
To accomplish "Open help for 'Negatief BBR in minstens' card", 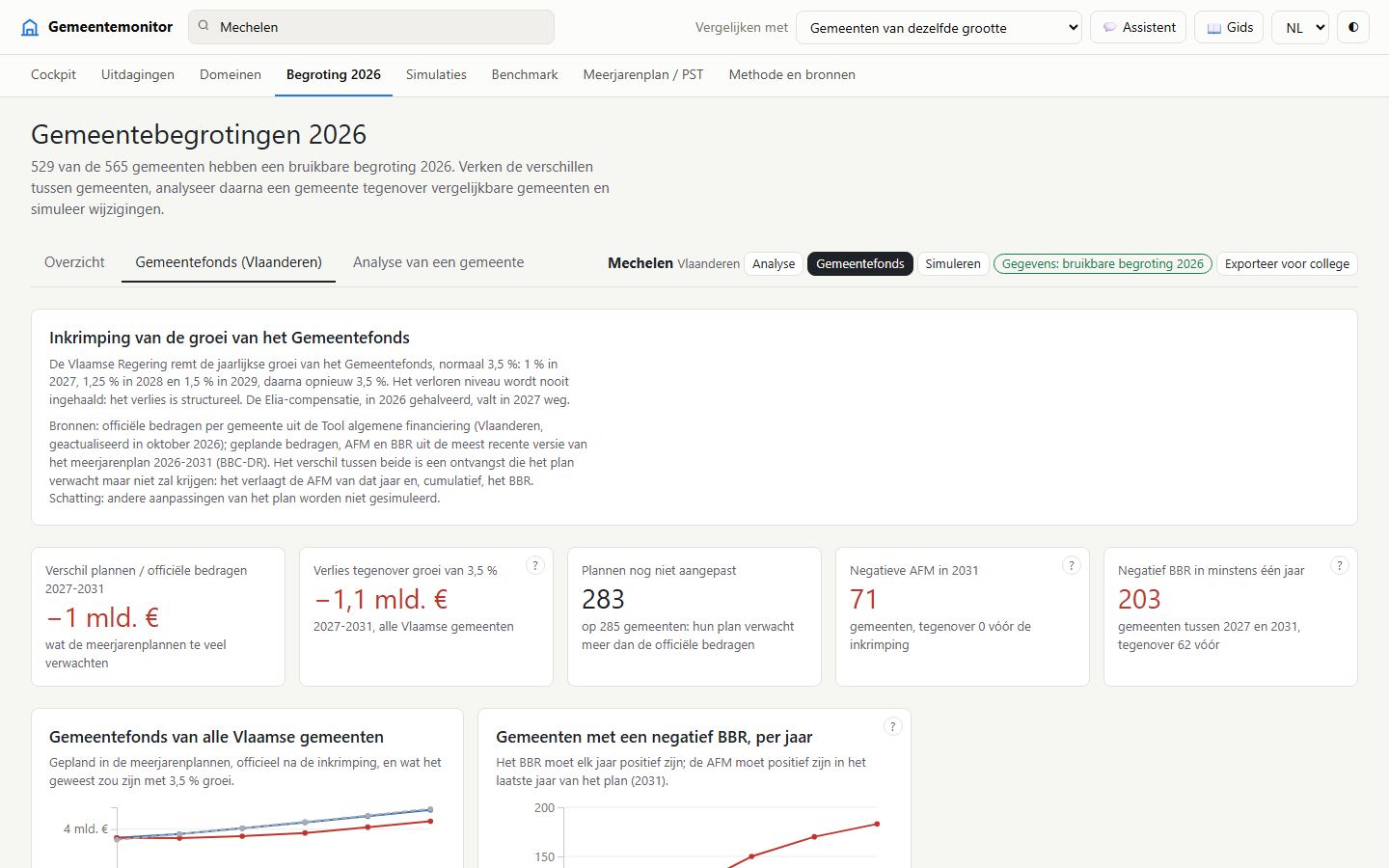I will click(x=1340, y=566).
